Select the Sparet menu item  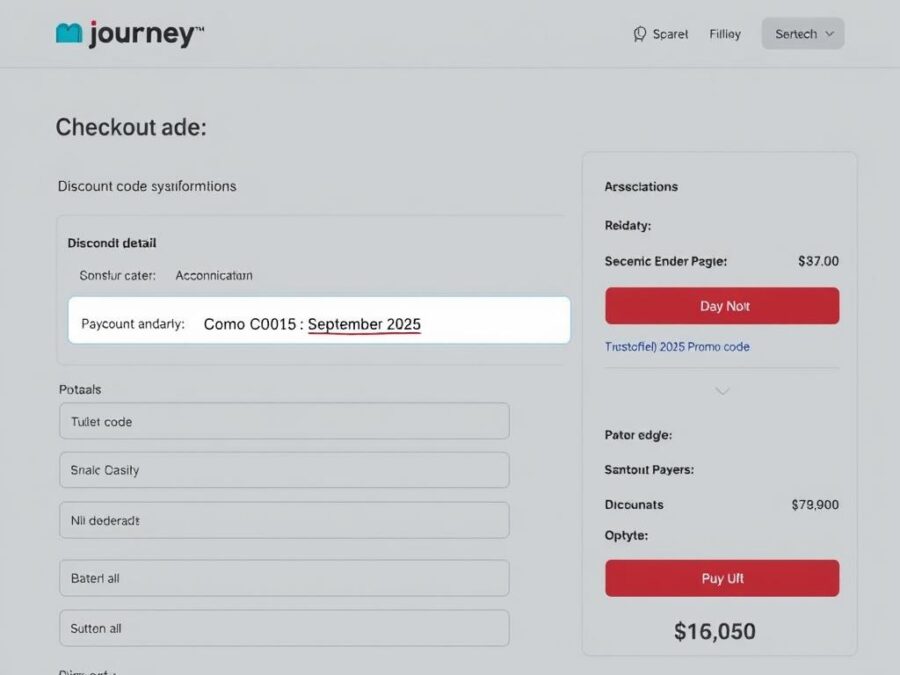pos(671,33)
